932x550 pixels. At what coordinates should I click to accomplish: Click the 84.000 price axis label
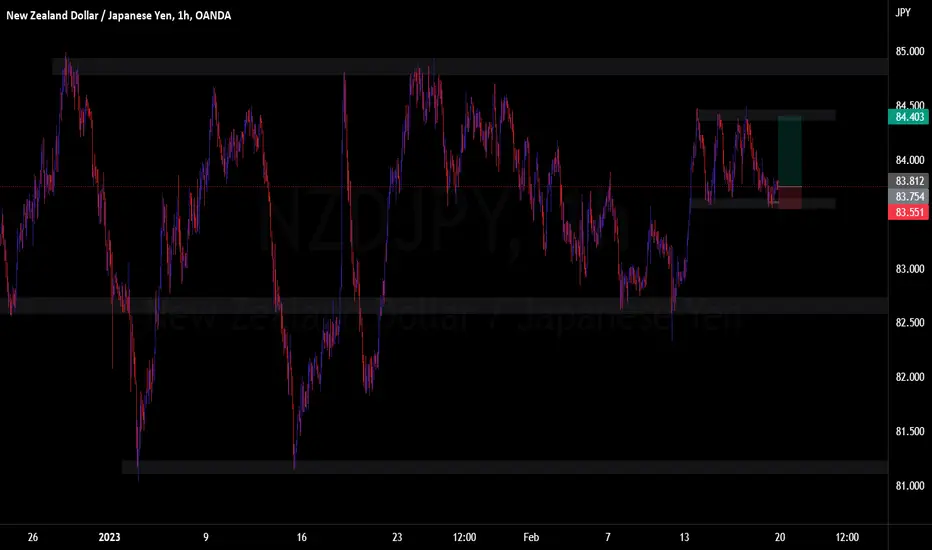(909, 160)
